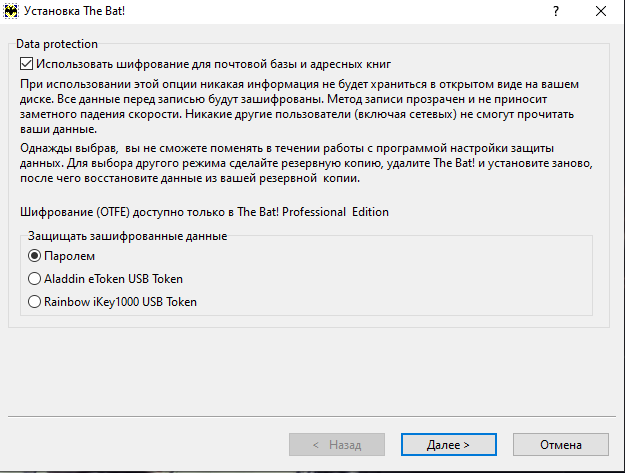Image resolution: width=625 pixels, height=473 pixels.
Task: Click the 'Паролем' option label text
Action: (x=69, y=256)
